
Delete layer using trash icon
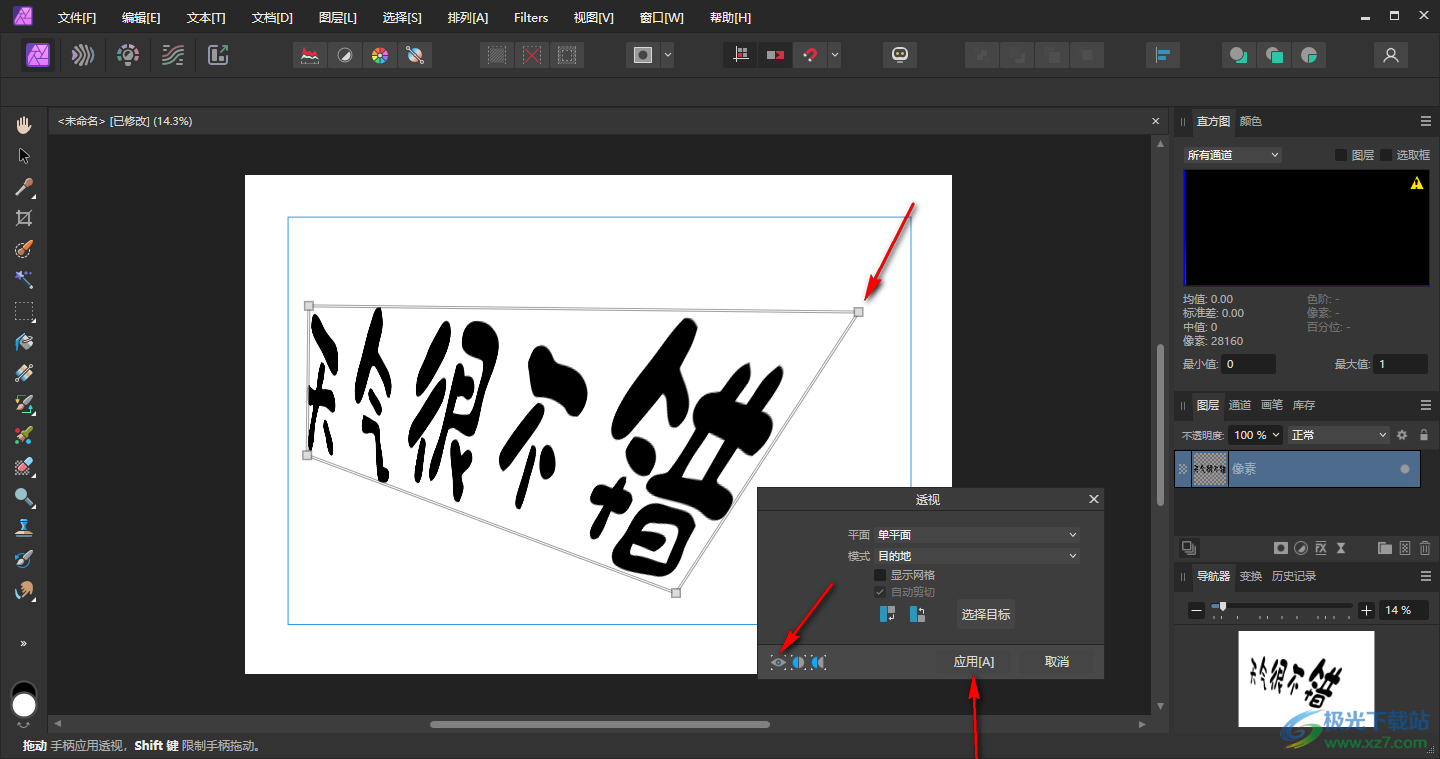[x=1424, y=548]
